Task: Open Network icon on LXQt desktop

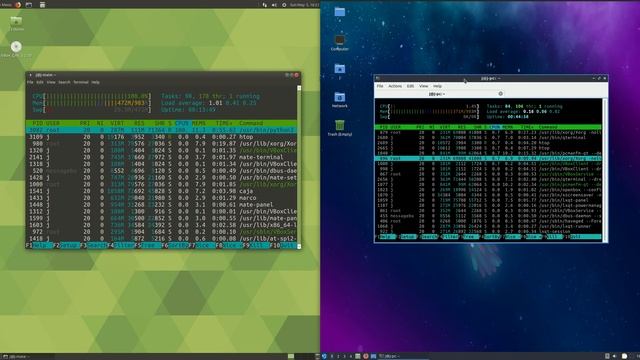Action: point(340,100)
